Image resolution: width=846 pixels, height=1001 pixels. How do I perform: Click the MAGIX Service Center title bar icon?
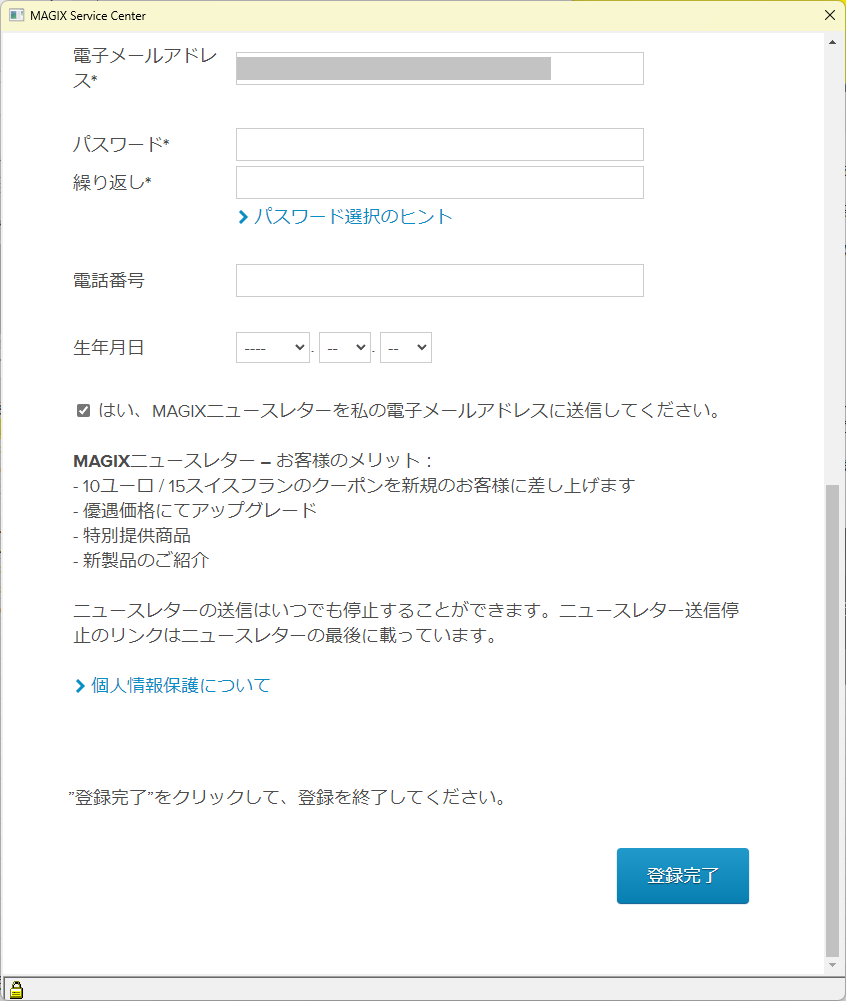(x=17, y=15)
